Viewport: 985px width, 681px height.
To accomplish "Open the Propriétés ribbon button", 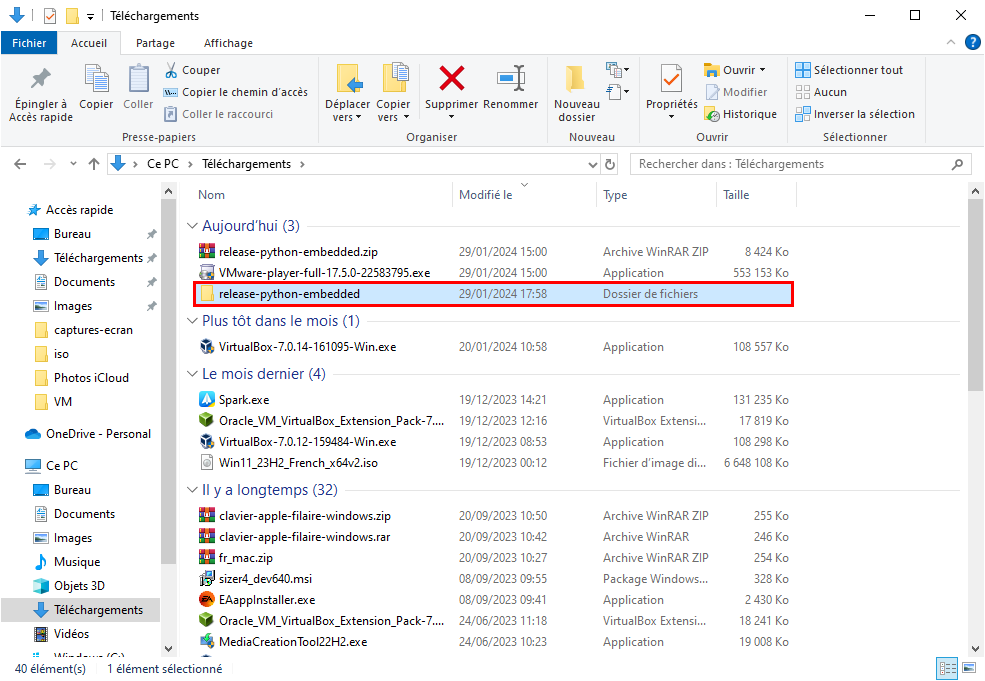I will click(672, 92).
